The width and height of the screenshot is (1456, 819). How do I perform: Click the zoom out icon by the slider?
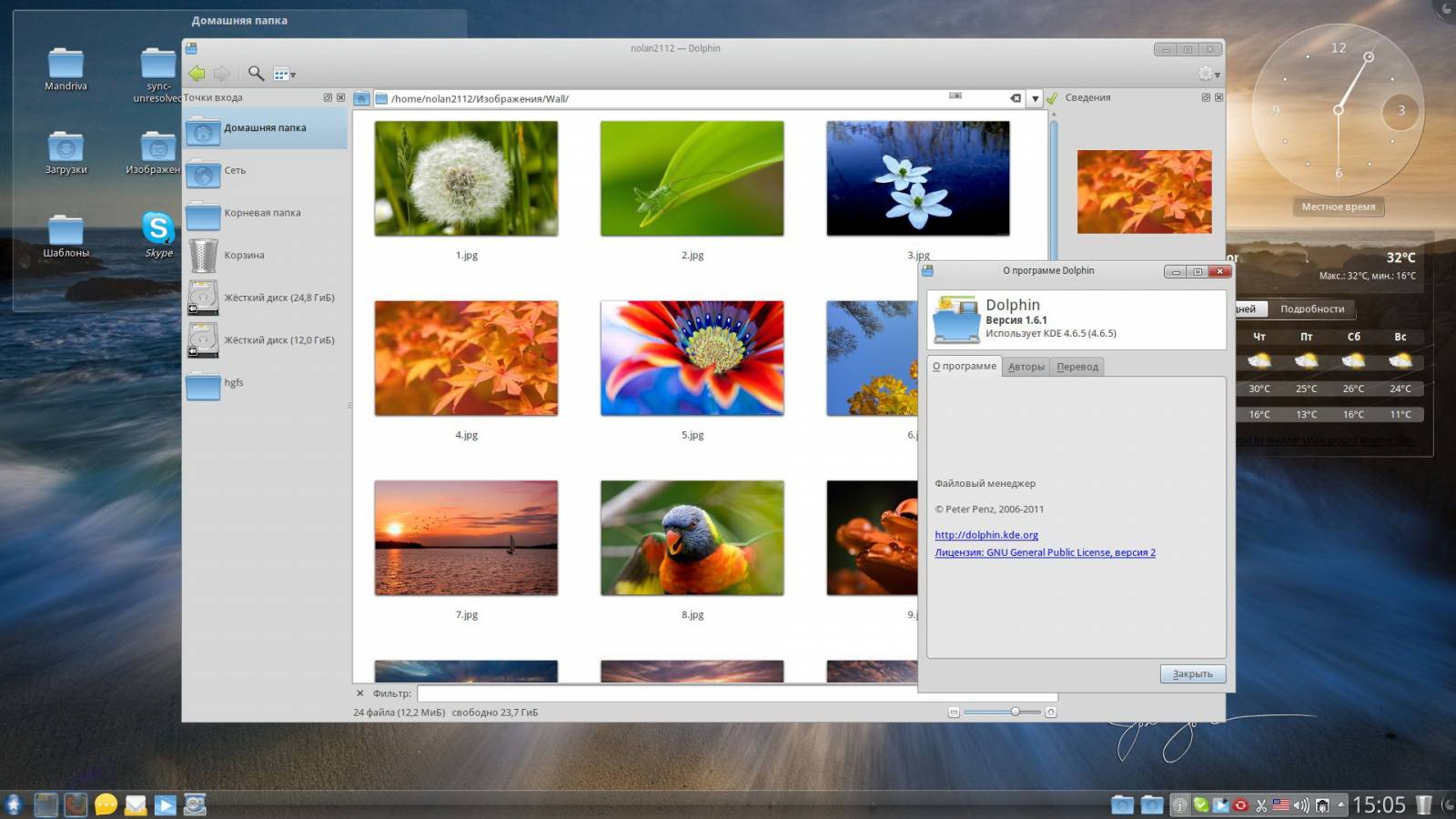tap(954, 713)
